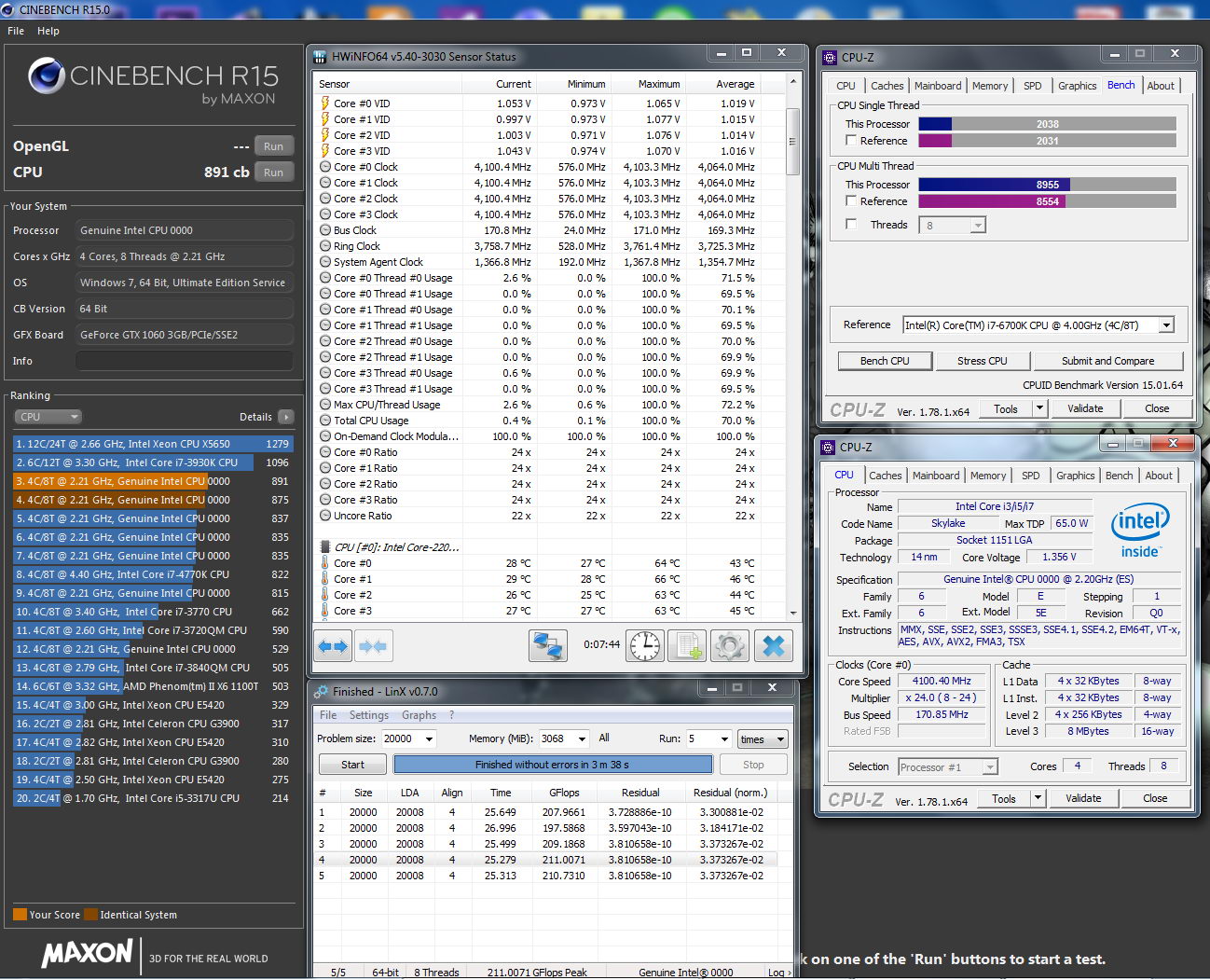Click the Cinebench R15 title bar icon
The width and height of the screenshot is (1210, 980).
9,9
